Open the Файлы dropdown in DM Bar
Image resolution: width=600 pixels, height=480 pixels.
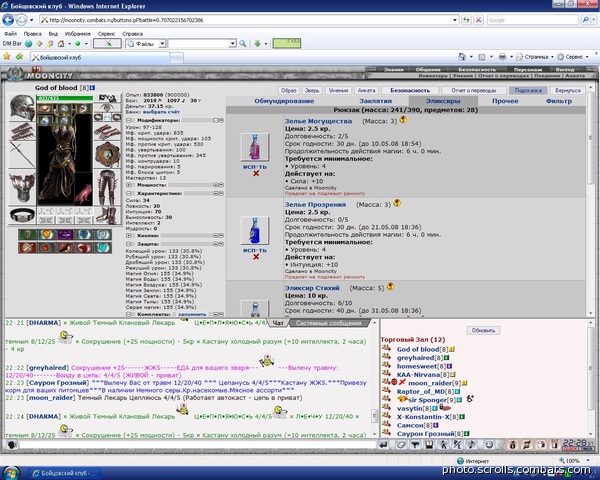[x=162, y=44]
